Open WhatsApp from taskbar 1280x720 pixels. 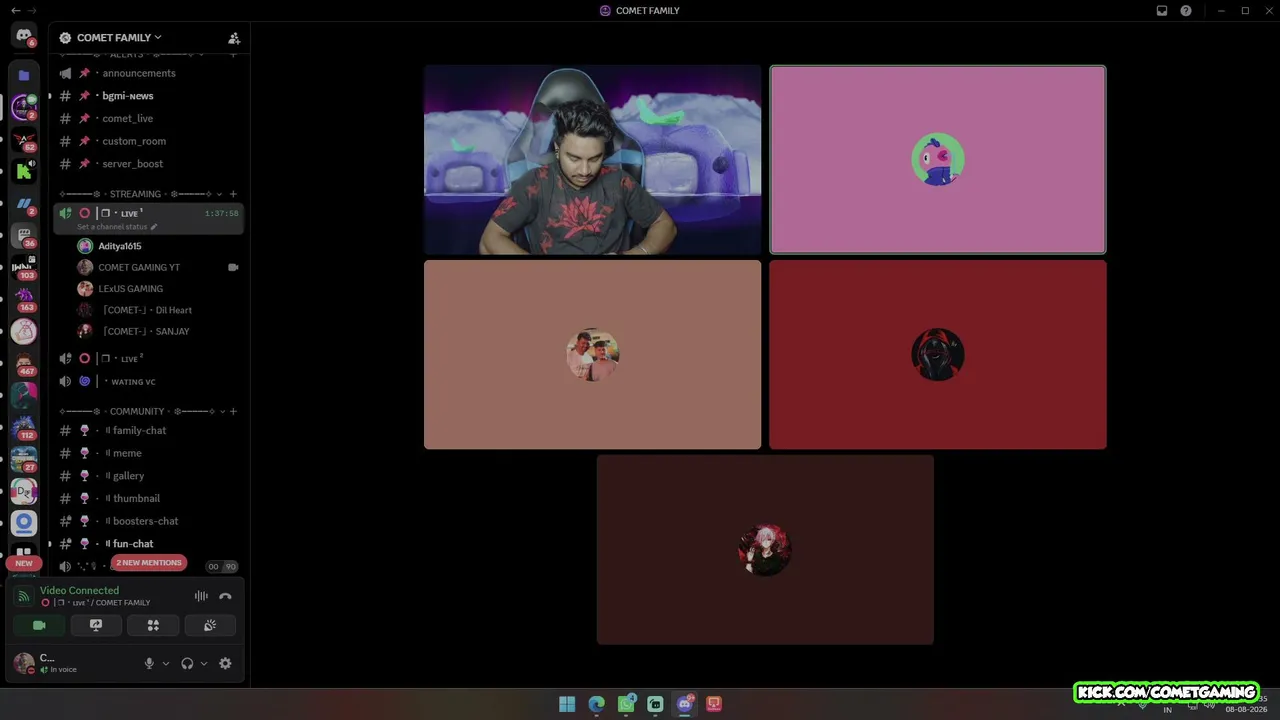coord(626,704)
